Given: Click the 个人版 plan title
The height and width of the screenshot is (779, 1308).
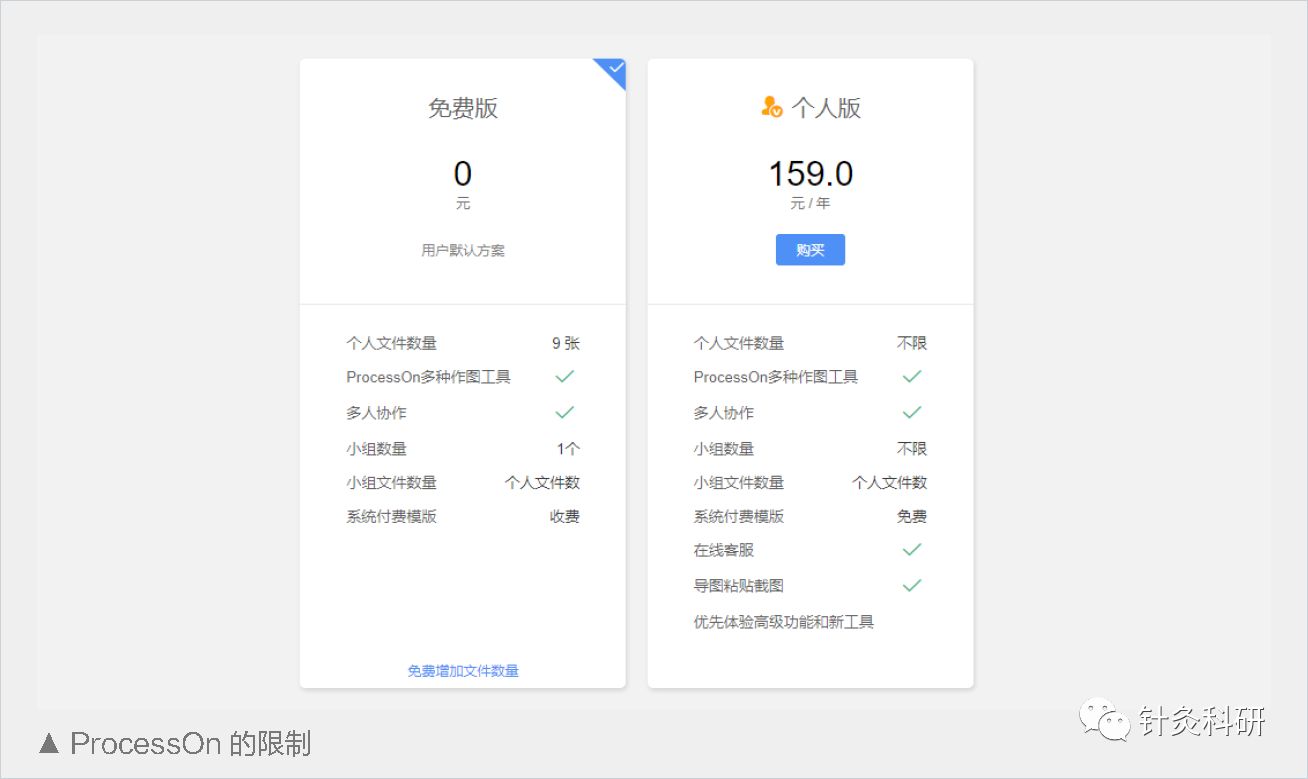Looking at the screenshot, I should [826, 108].
